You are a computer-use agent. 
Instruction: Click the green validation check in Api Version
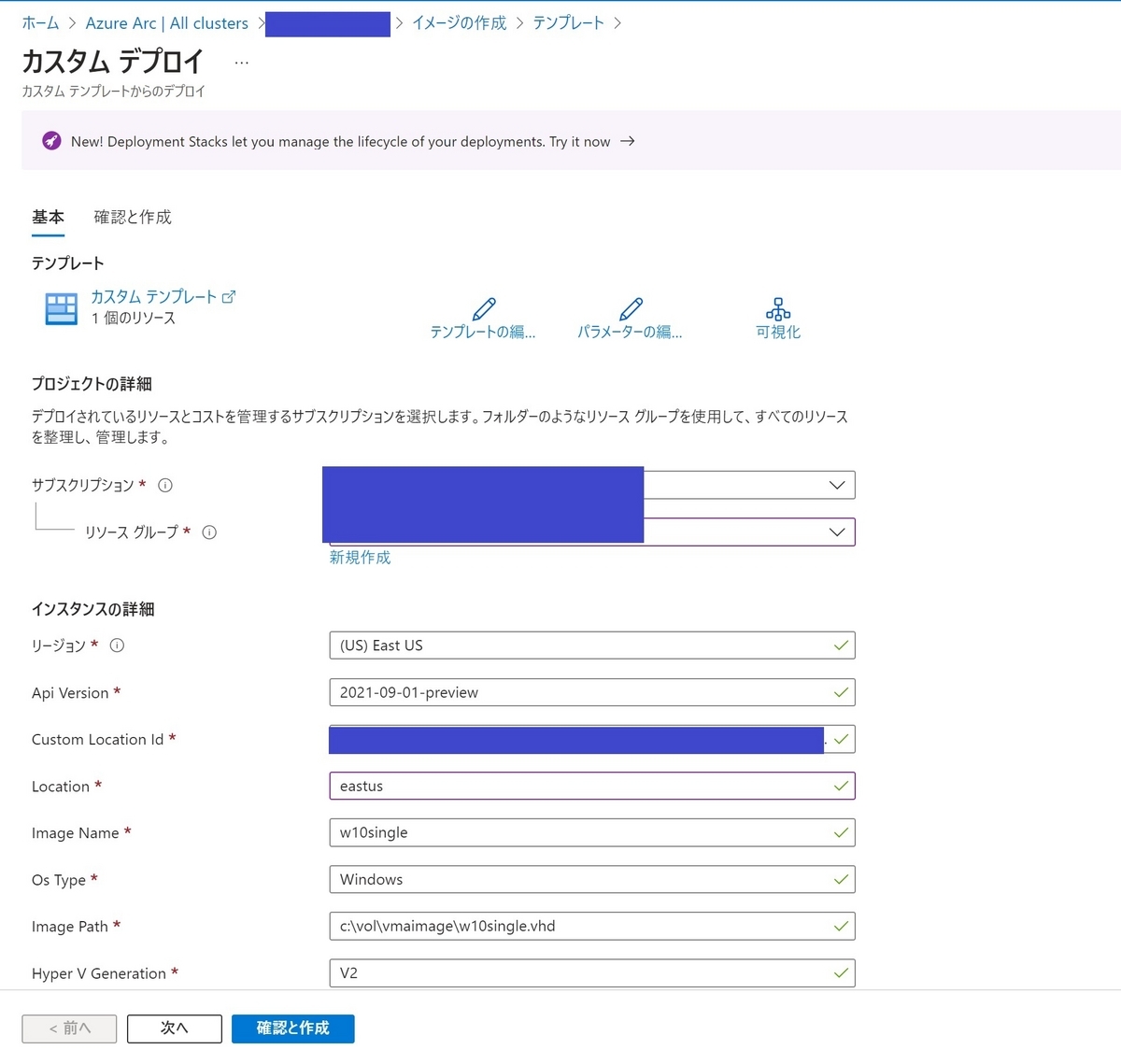click(x=841, y=692)
